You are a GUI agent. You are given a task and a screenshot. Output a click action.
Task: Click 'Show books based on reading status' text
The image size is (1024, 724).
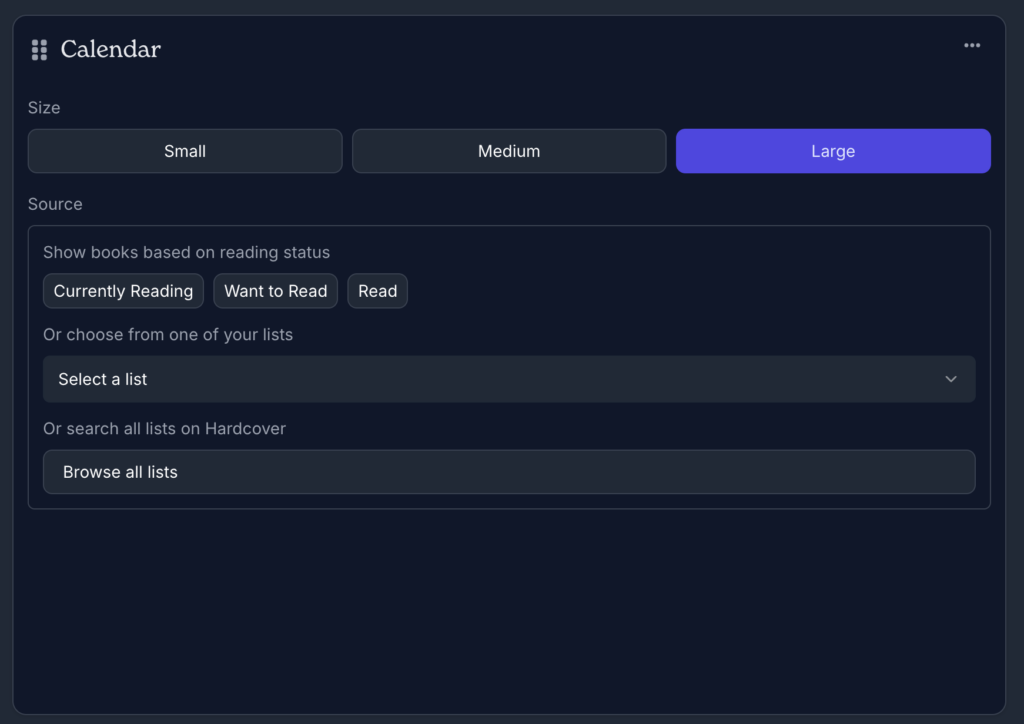point(186,252)
